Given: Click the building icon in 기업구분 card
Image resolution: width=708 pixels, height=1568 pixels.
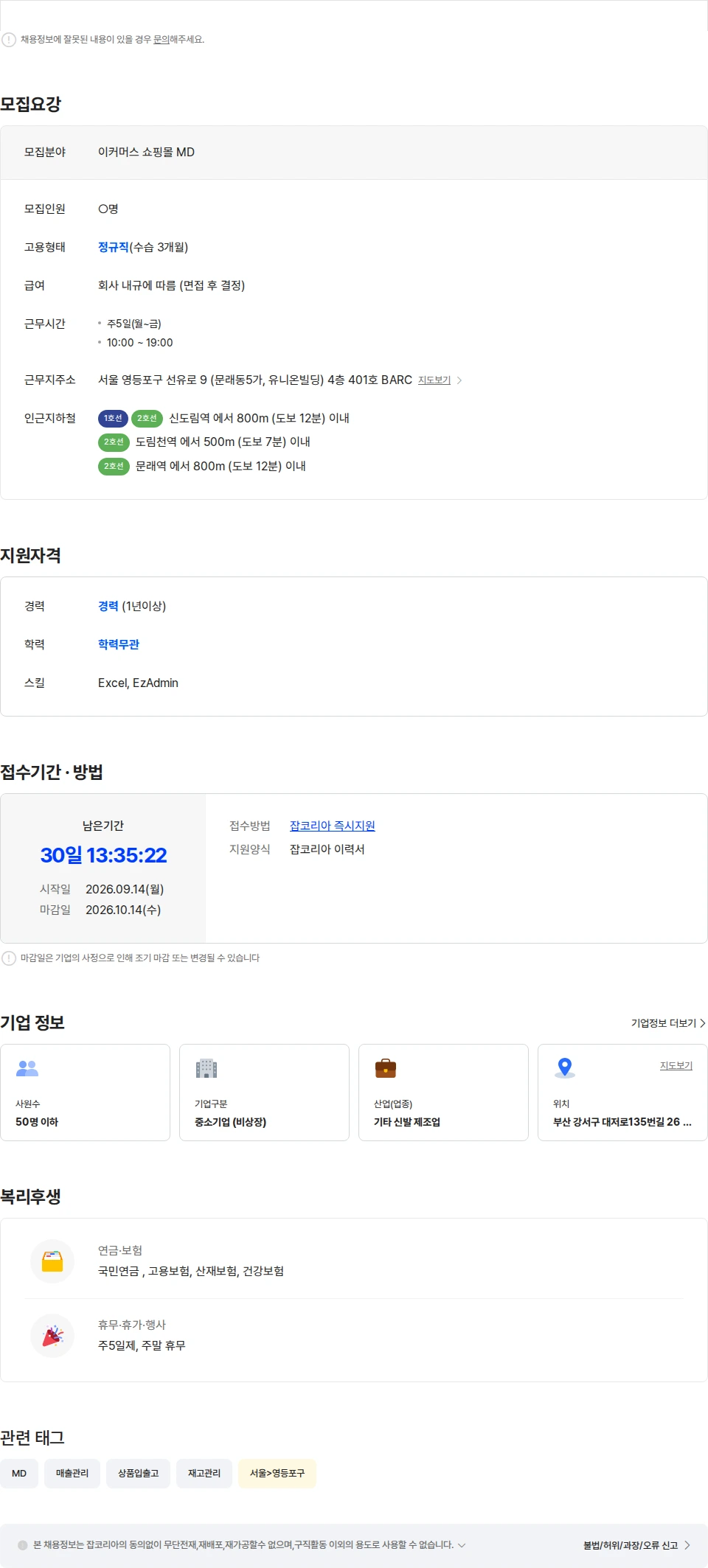Looking at the screenshot, I should pos(206,1068).
